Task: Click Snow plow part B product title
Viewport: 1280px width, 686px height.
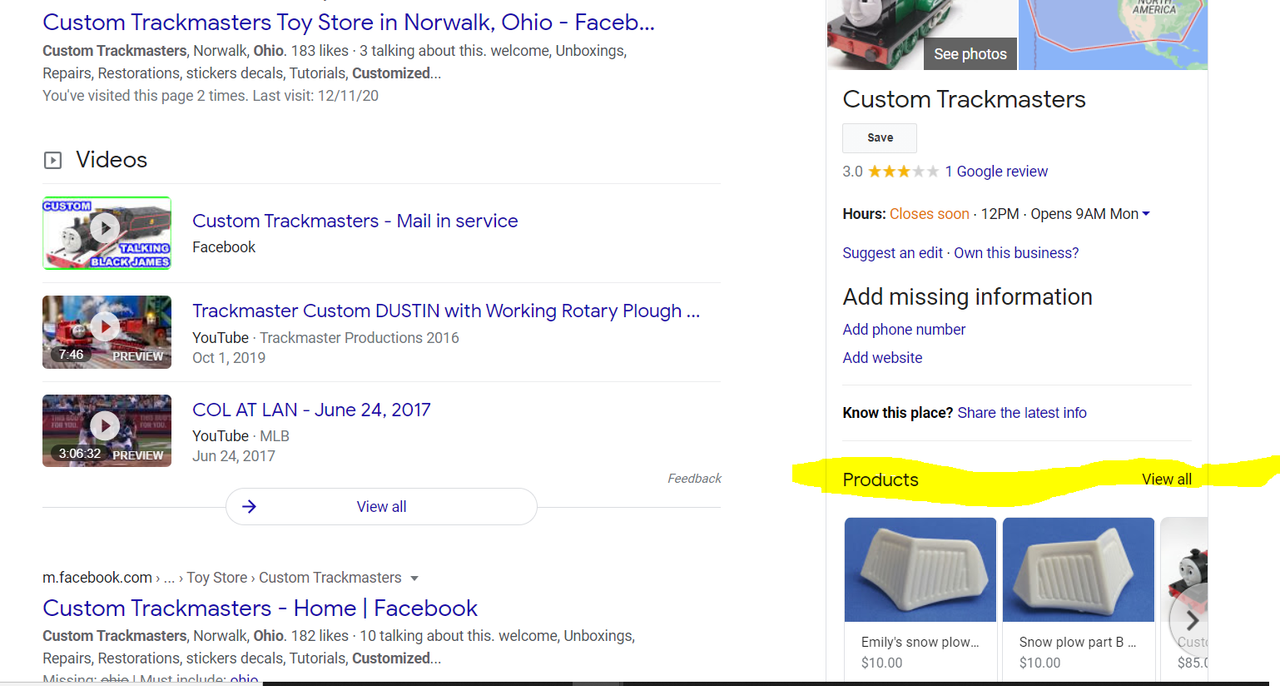Action: point(1078,642)
